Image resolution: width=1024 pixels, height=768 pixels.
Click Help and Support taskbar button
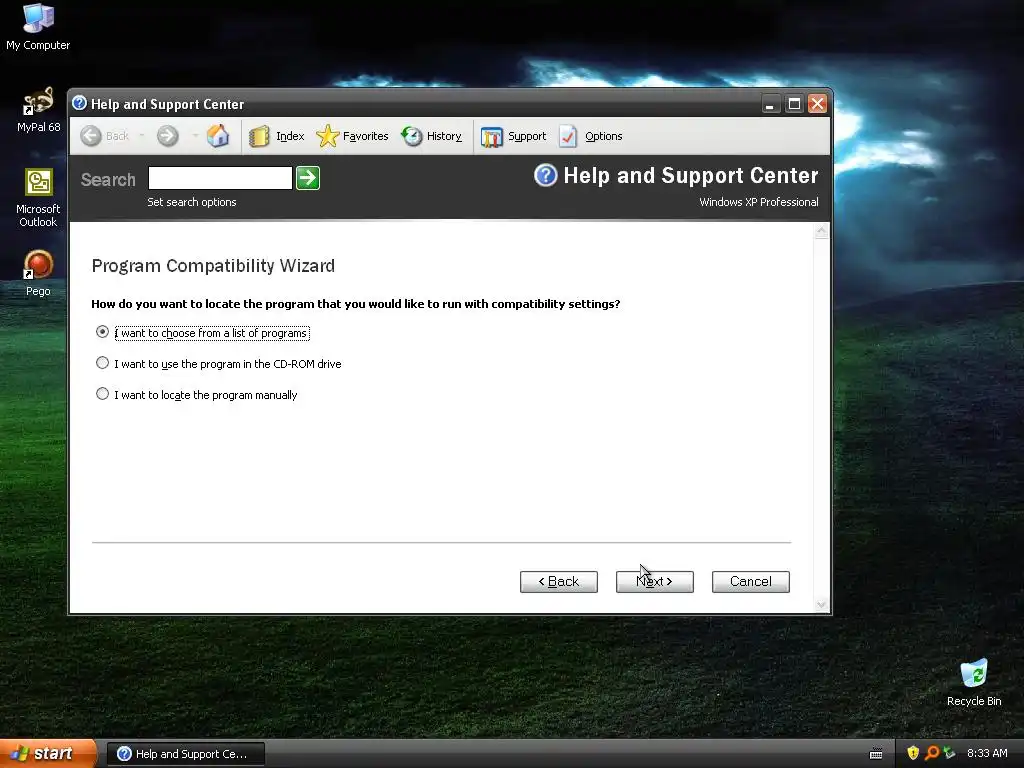click(x=185, y=754)
